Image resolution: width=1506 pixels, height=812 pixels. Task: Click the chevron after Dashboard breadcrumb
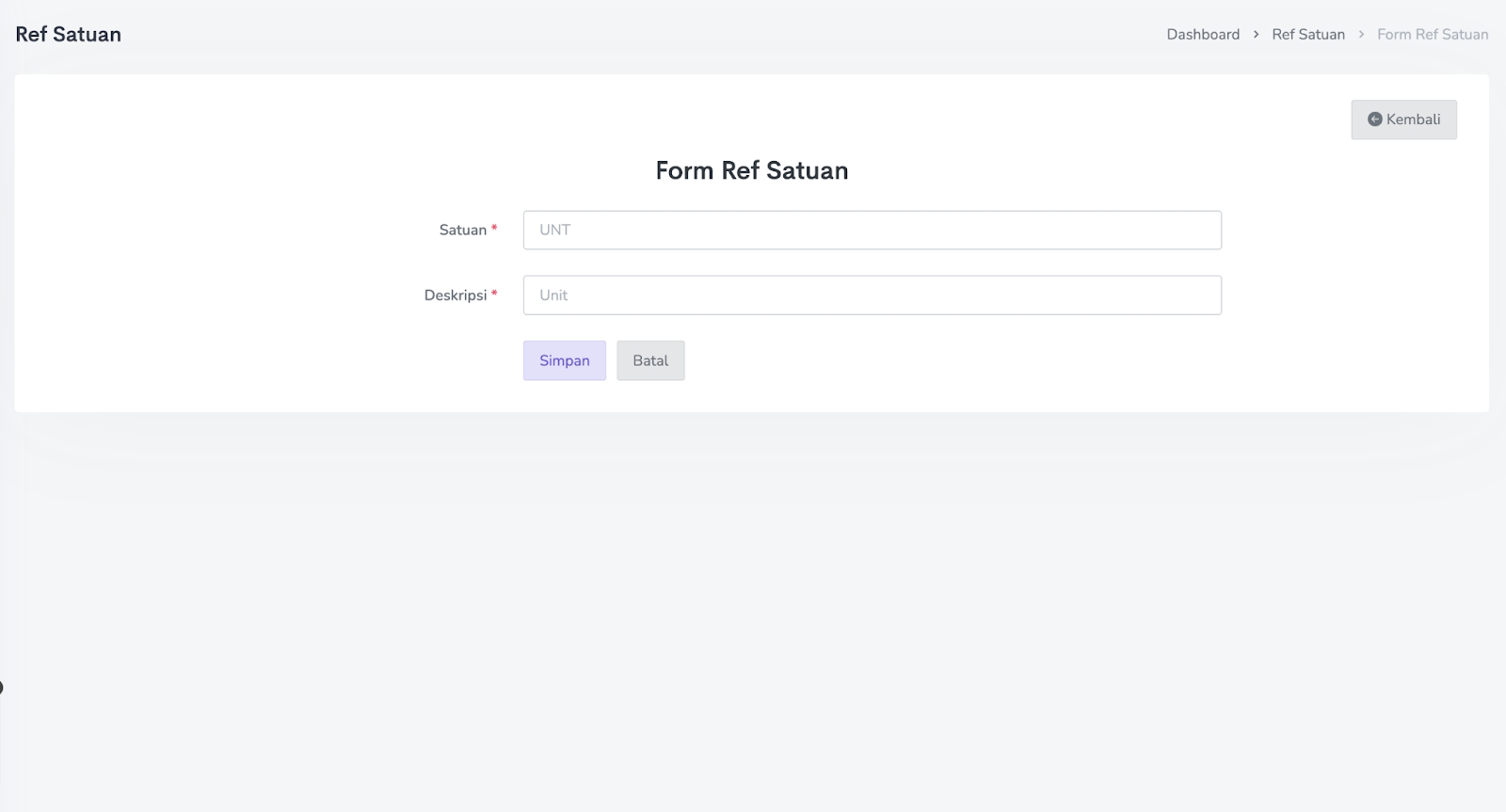point(1256,35)
